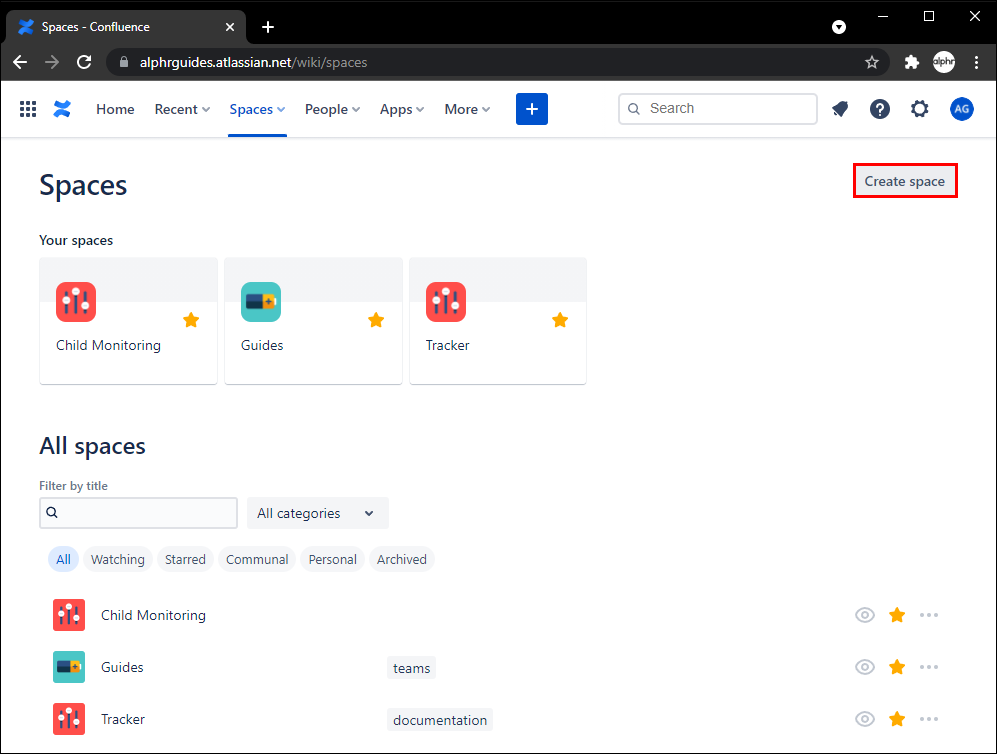Click the teams category label
The image size is (997, 754).
click(411, 668)
